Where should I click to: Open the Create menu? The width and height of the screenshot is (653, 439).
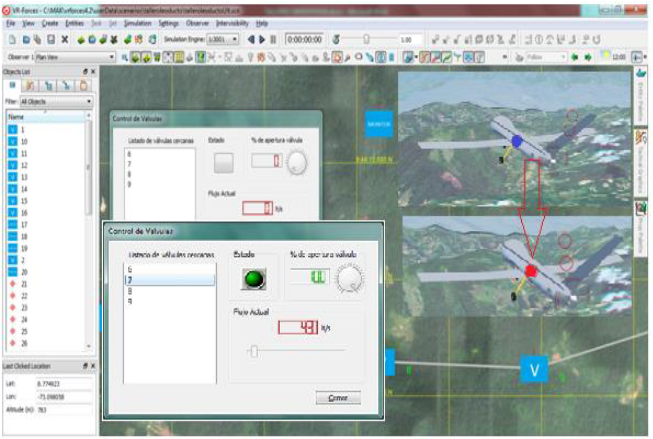coord(50,23)
